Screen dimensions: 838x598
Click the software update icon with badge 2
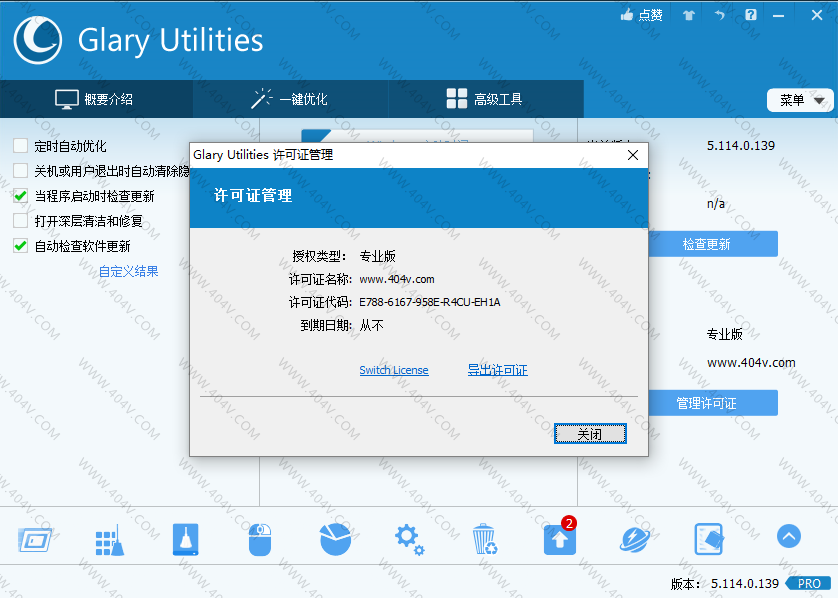pos(559,539)
